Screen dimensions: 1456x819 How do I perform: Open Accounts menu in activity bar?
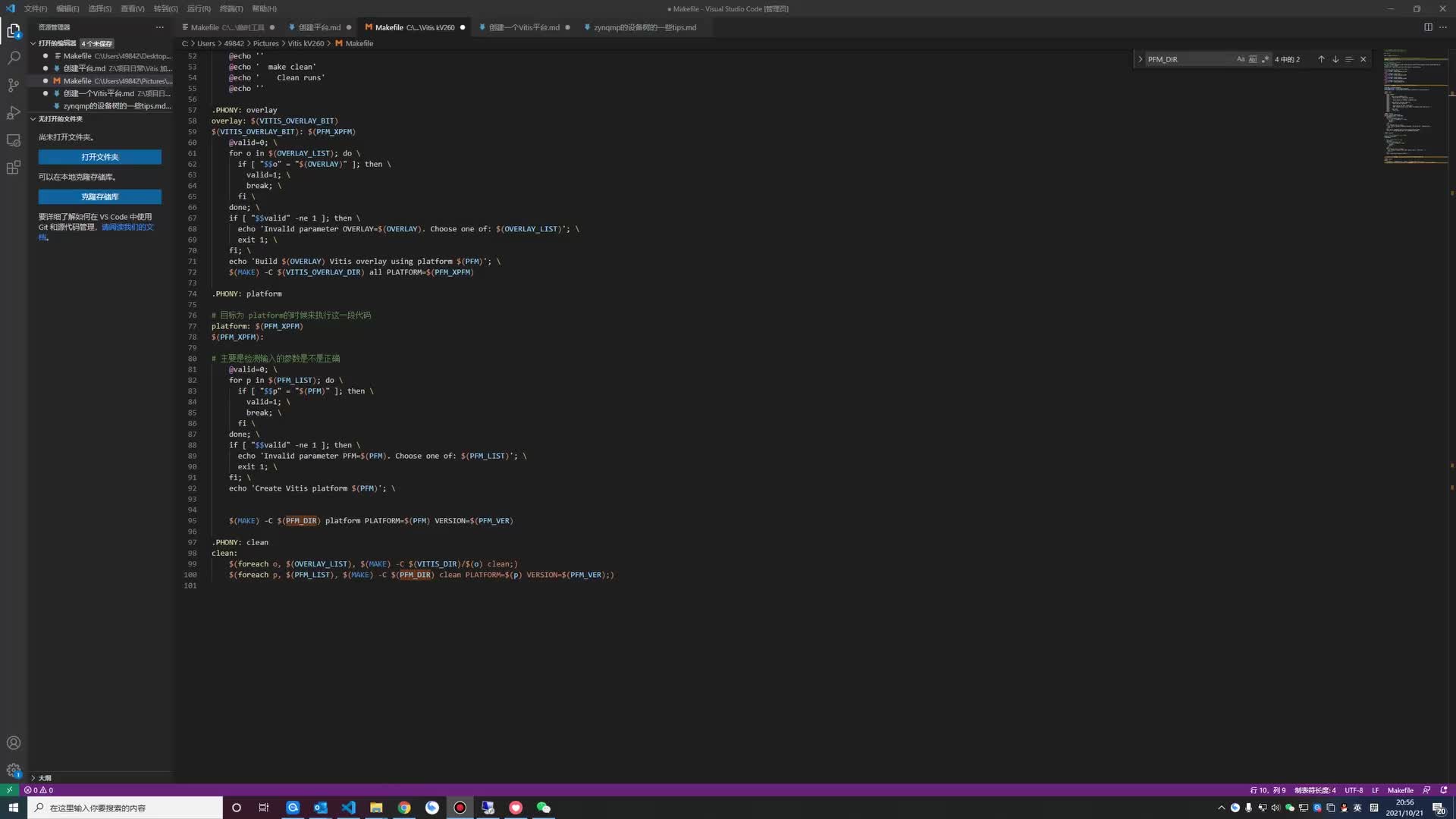(x=14, y=743)
